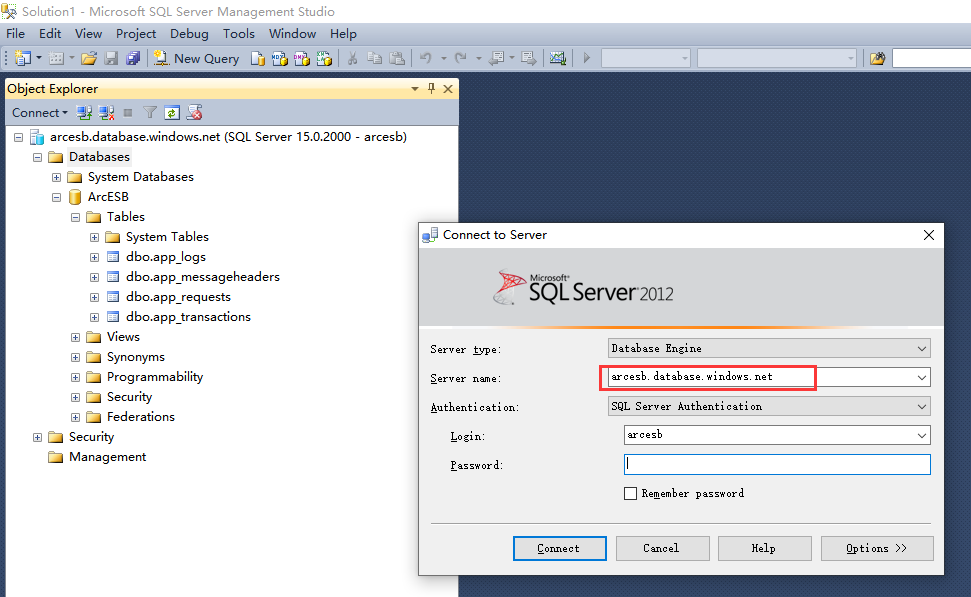The height and width of the screenshot is (597, 971).
Task: Click the Connect button in dialog
Action: pos(560,549)
